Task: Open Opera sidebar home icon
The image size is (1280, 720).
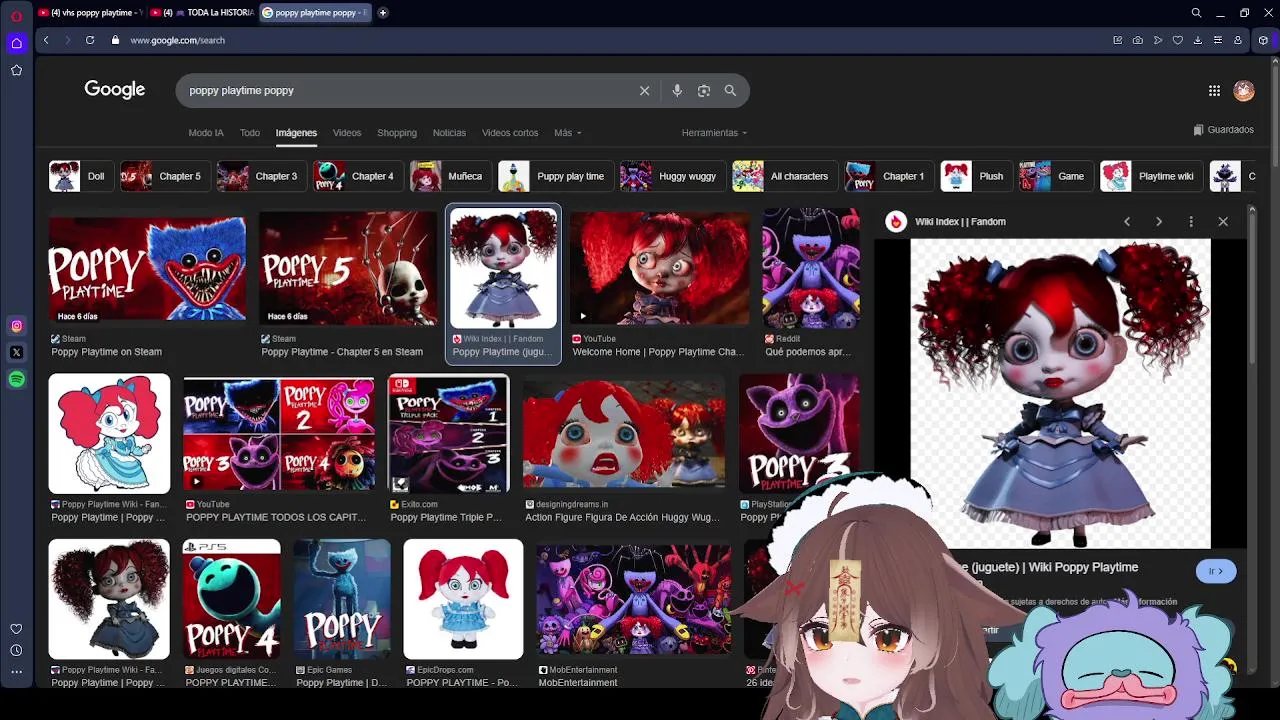Action: tap(16, 42)
